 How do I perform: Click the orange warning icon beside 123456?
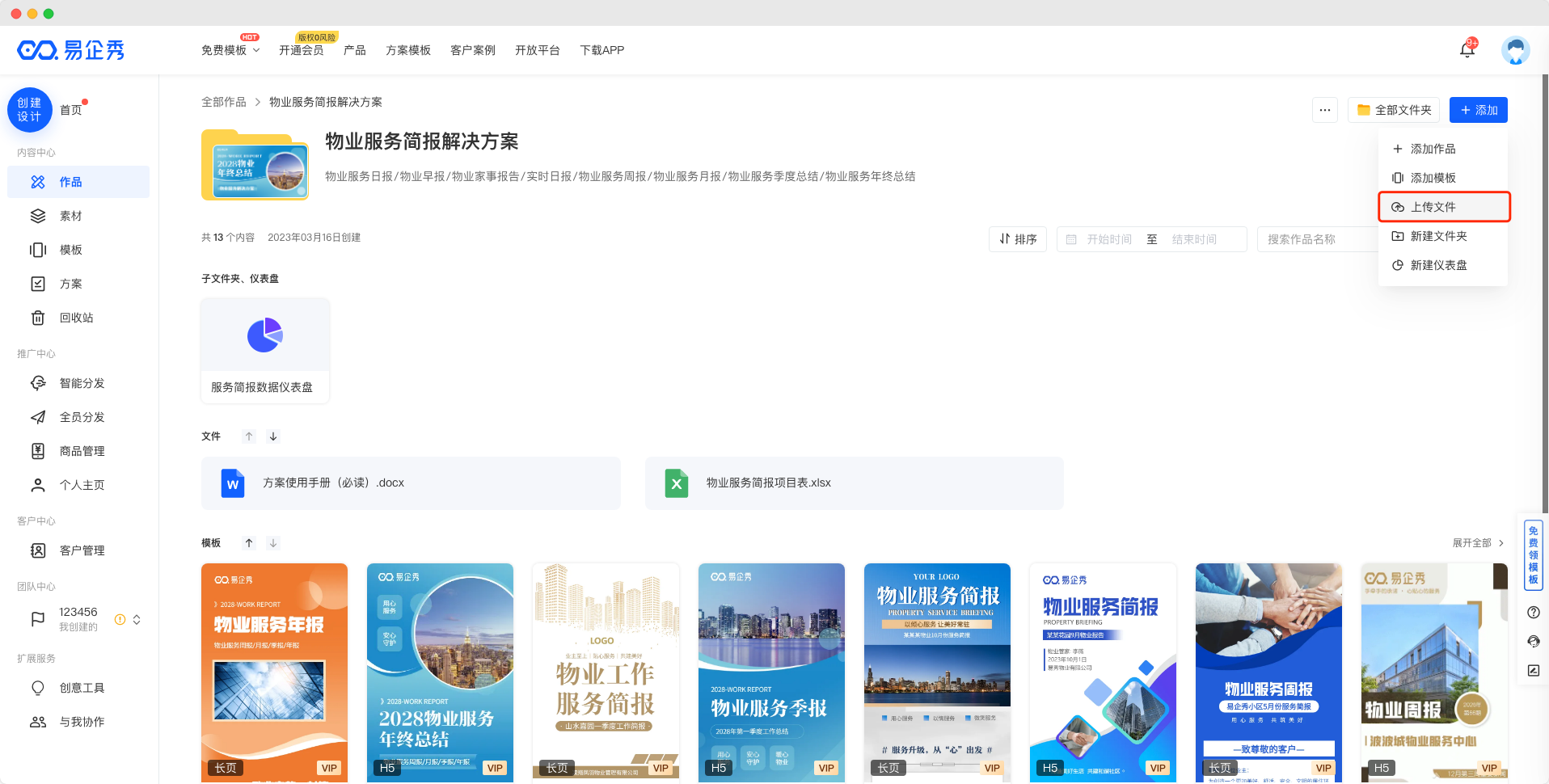pos(120,619)
